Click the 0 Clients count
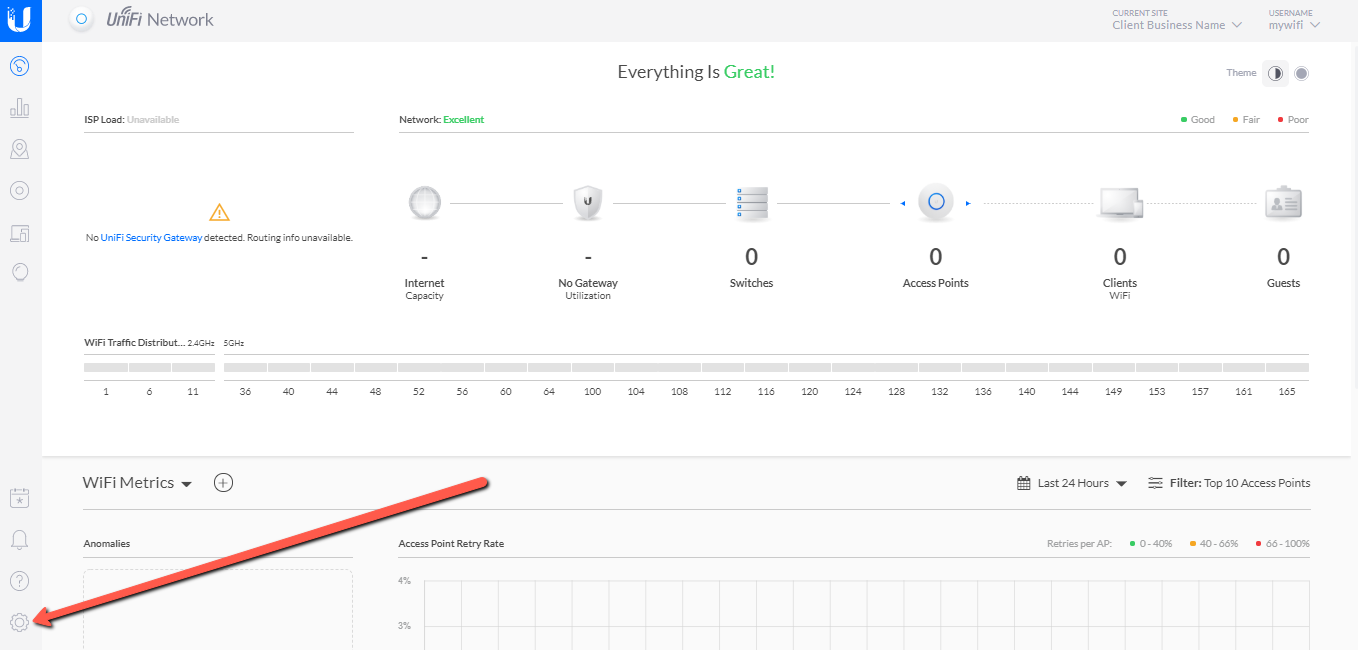1358x650 pixels. [x=1120, y=258]
